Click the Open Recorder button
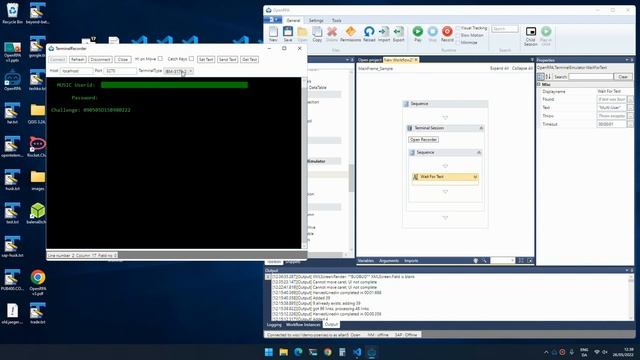Image resolution: width=640 pixels, height=360 pixels. tap(424, 140)
